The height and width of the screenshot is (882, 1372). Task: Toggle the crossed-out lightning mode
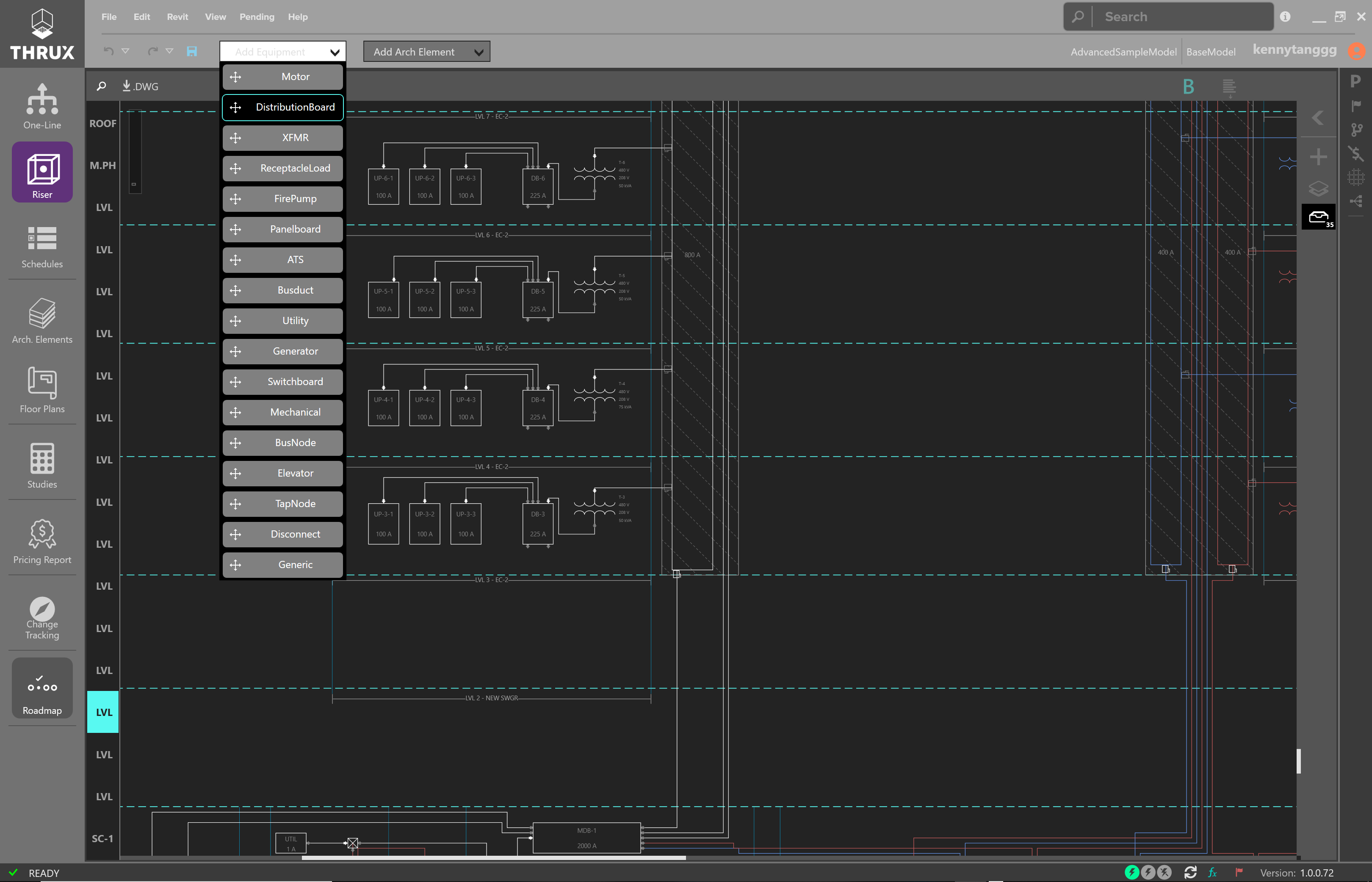pyautogui.click(x=1164, y=872)
